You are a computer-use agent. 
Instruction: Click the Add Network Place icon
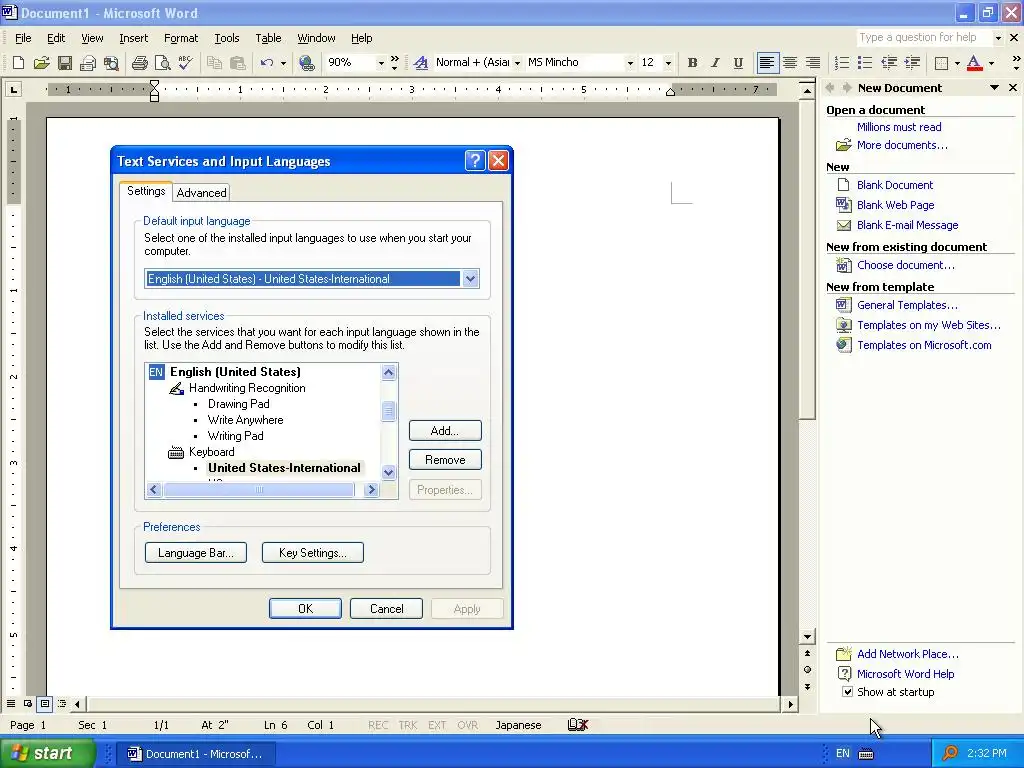point(844,654)
